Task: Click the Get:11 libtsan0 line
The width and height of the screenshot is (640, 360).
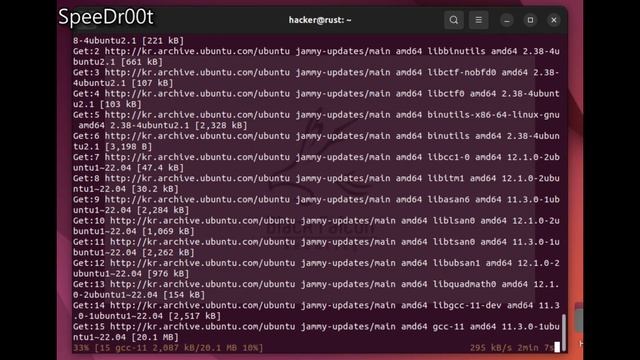Action: coord(316,242)
